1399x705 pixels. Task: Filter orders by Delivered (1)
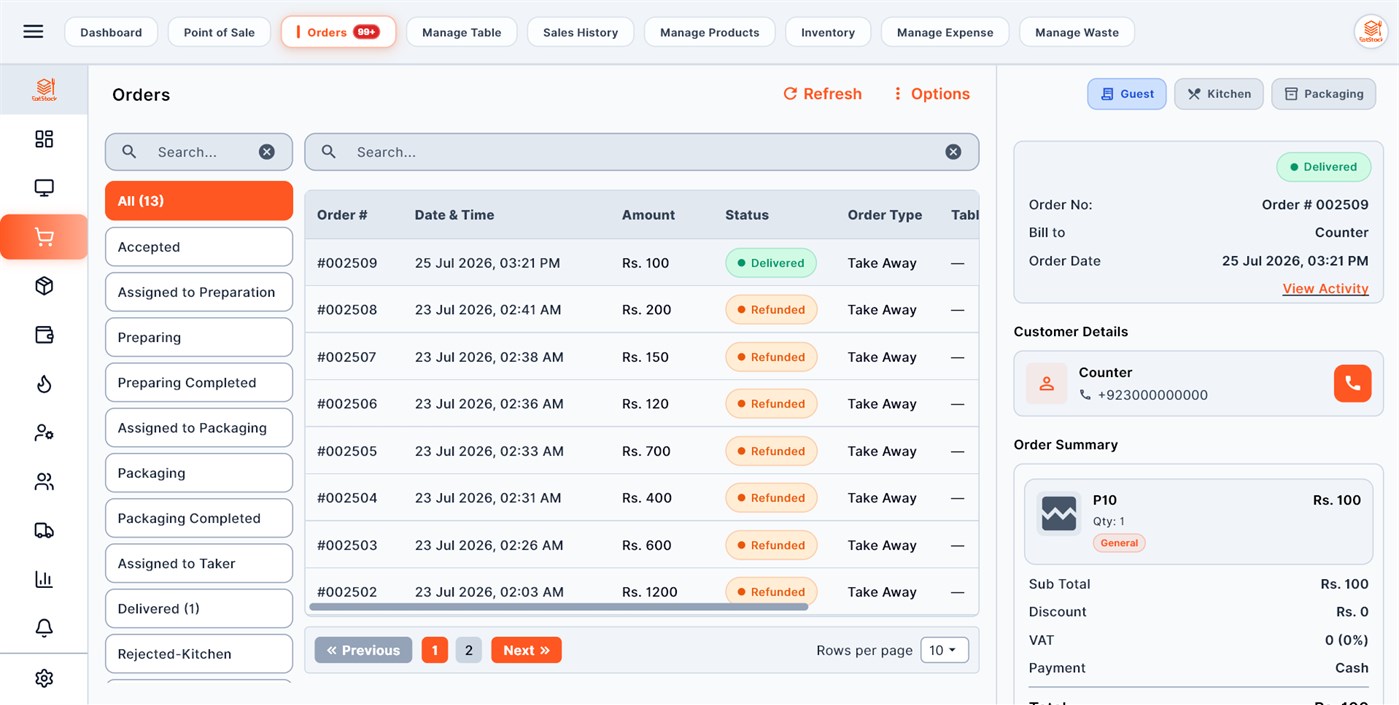199,609
